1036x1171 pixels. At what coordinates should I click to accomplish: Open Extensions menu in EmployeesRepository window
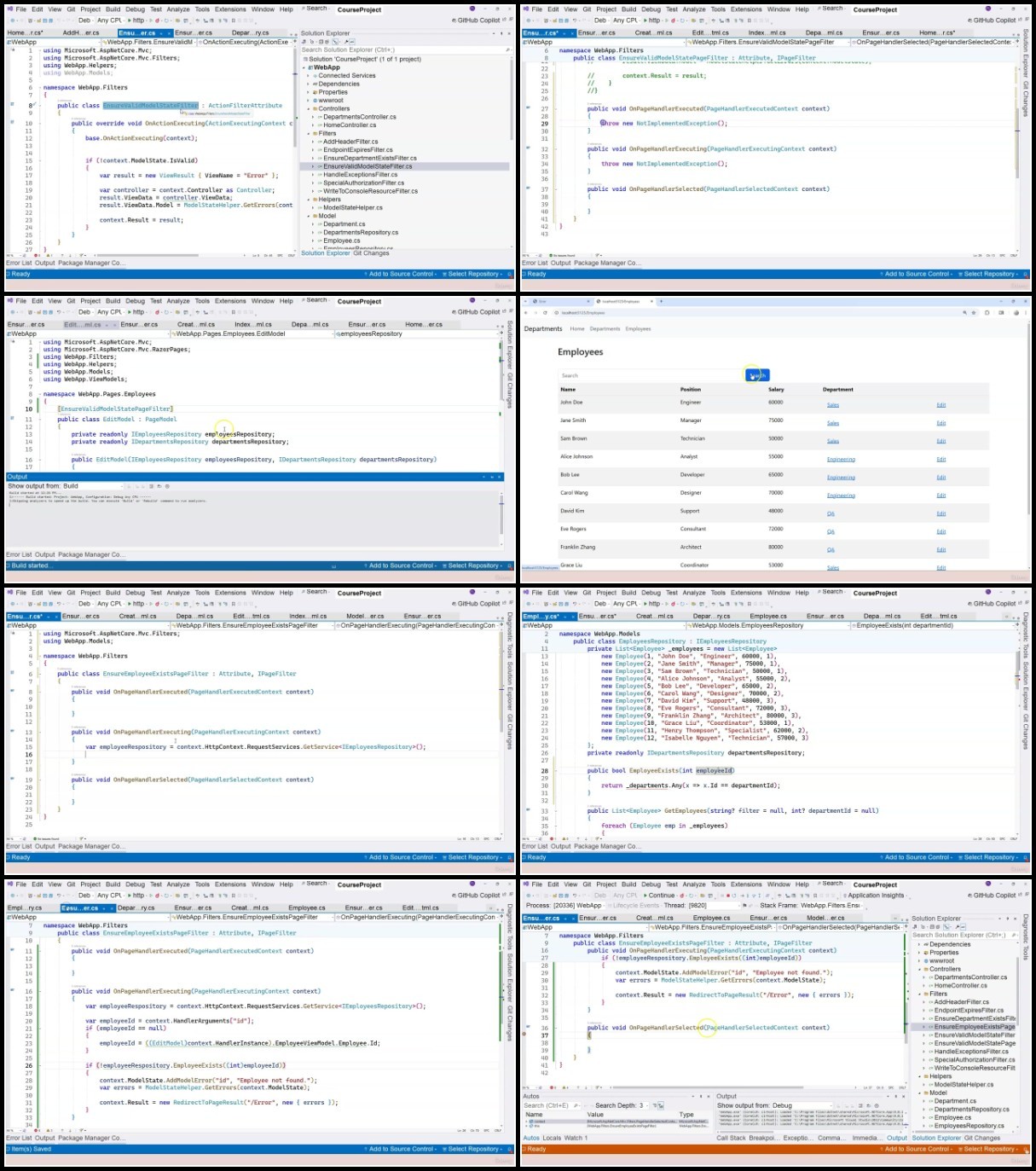pyautogui.click(x=746, y=593)
